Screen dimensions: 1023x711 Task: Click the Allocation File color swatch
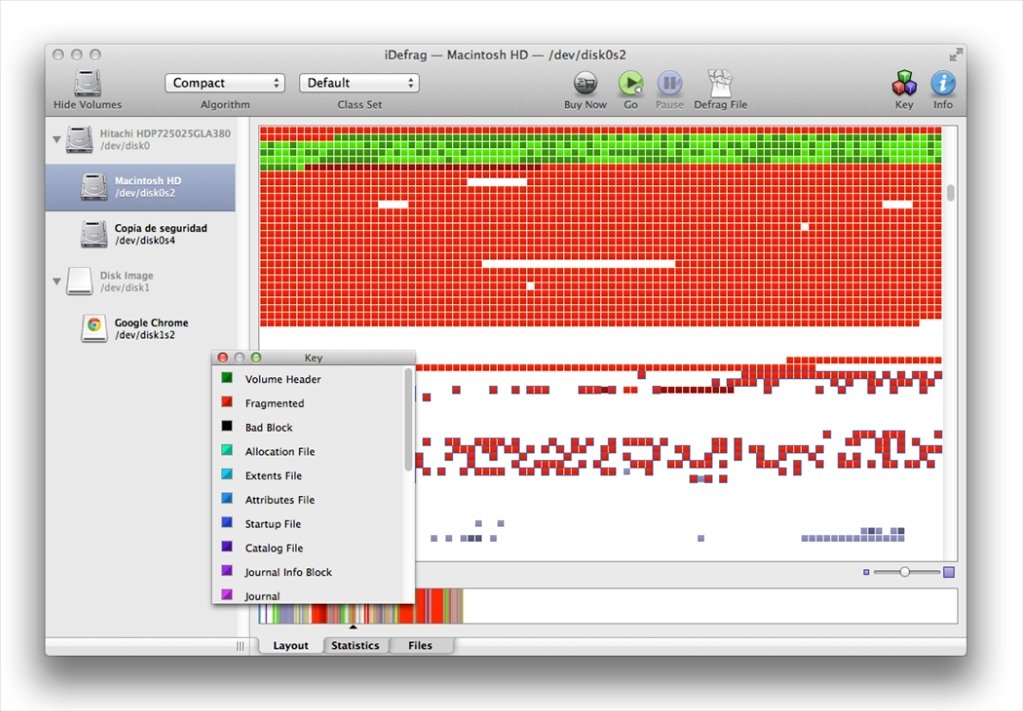(227, 450)
